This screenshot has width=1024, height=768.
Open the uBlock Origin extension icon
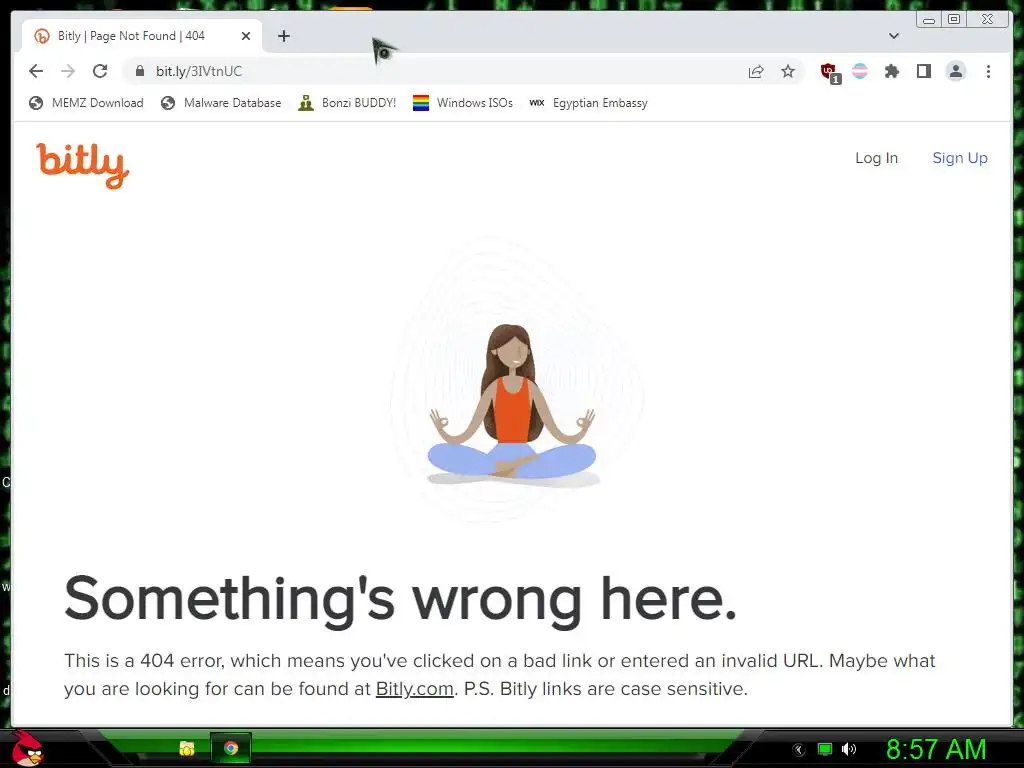[x=829, y=72]
